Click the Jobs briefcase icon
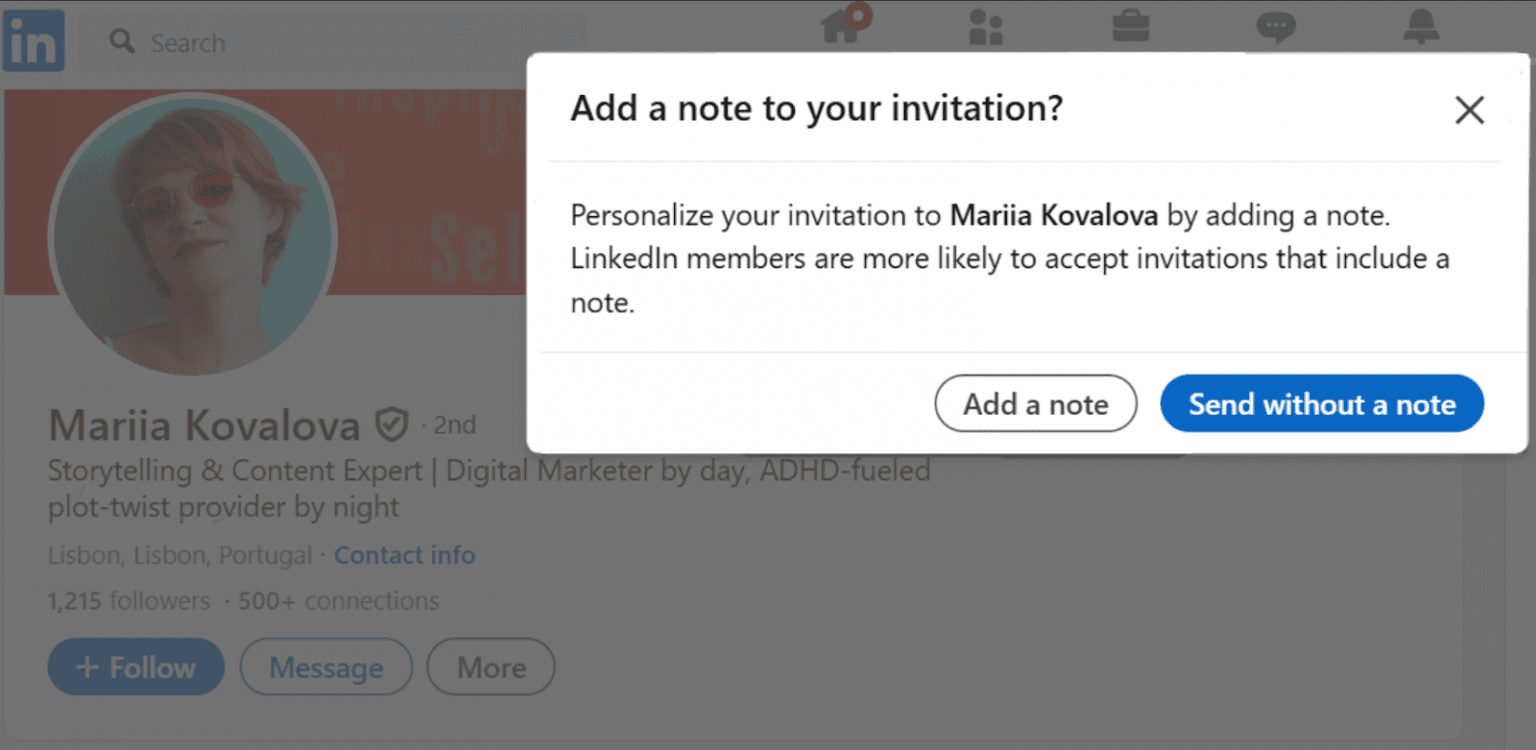The image size is (1536, 750). [x=1131, y=28]
